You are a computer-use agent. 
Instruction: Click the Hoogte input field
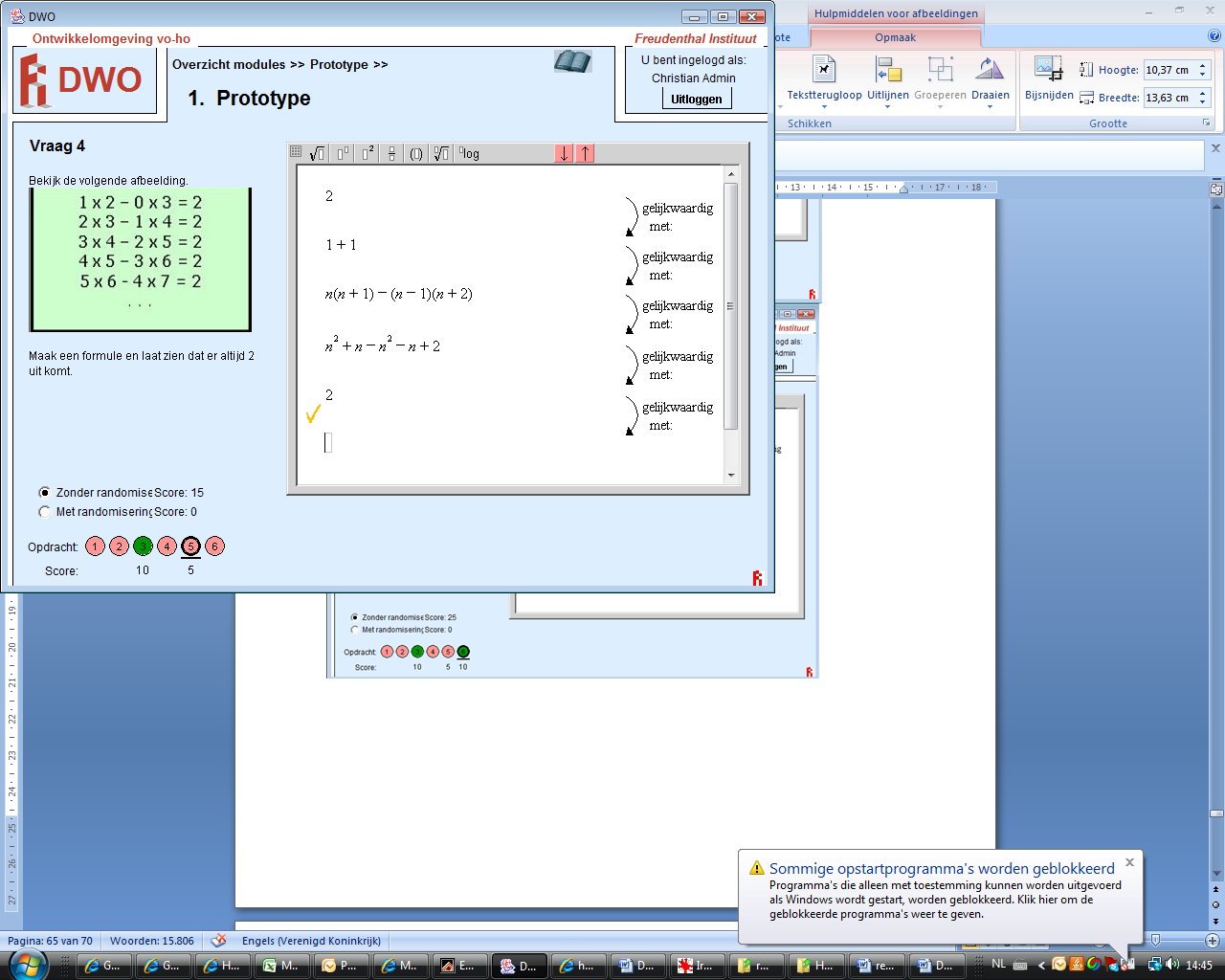click(1169, 70)
